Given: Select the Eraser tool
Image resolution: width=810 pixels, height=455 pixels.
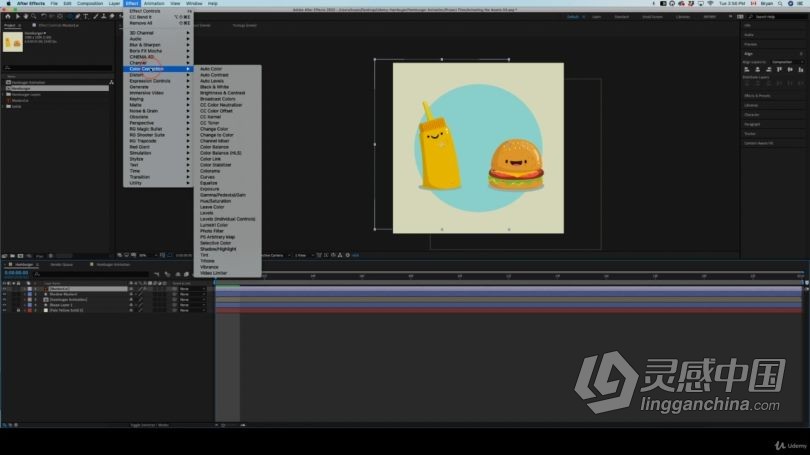Looking at the screenshot, I should [112, 17].
